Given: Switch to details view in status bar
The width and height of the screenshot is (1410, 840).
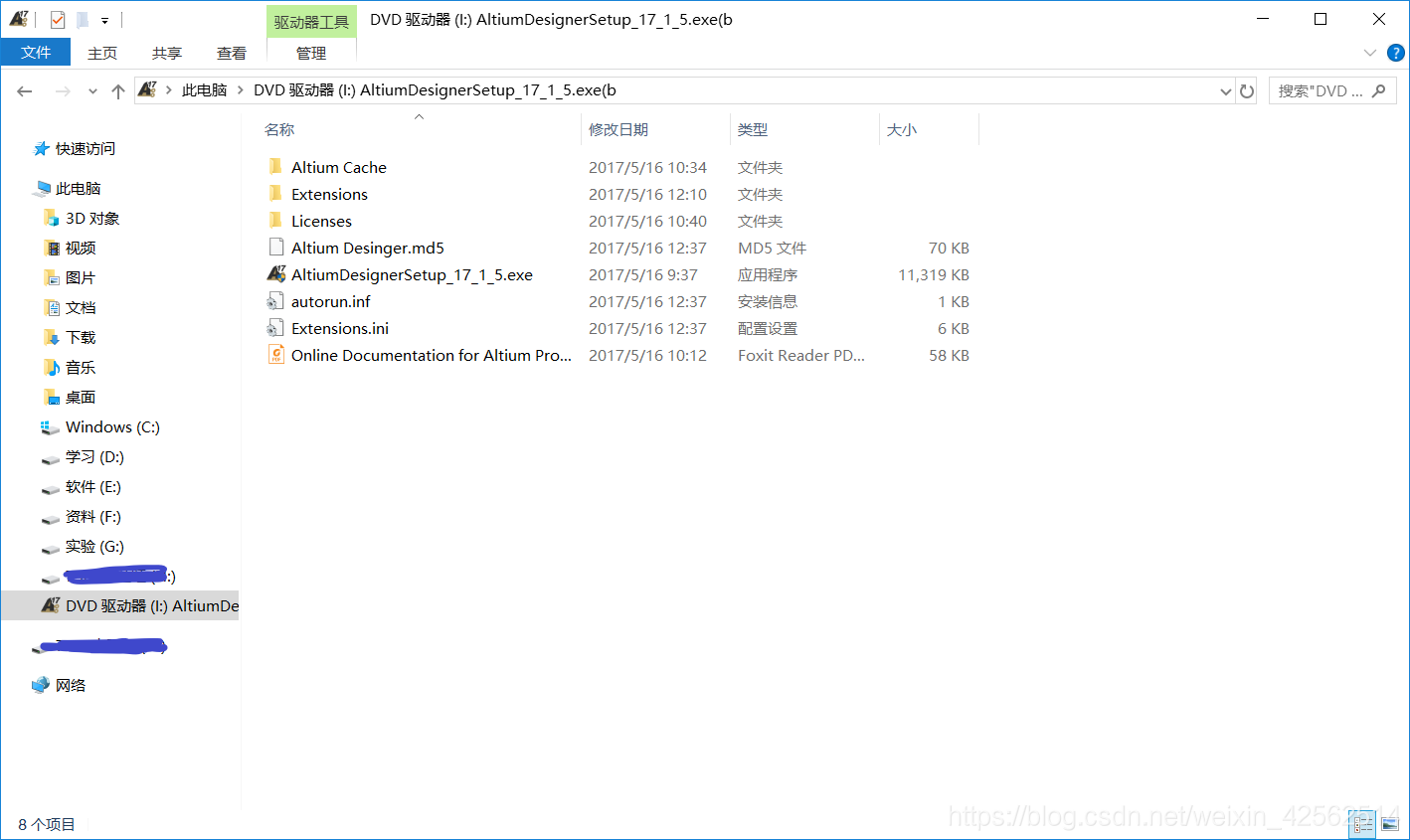Looking at the screenshot, I should tap(1363, 824).
